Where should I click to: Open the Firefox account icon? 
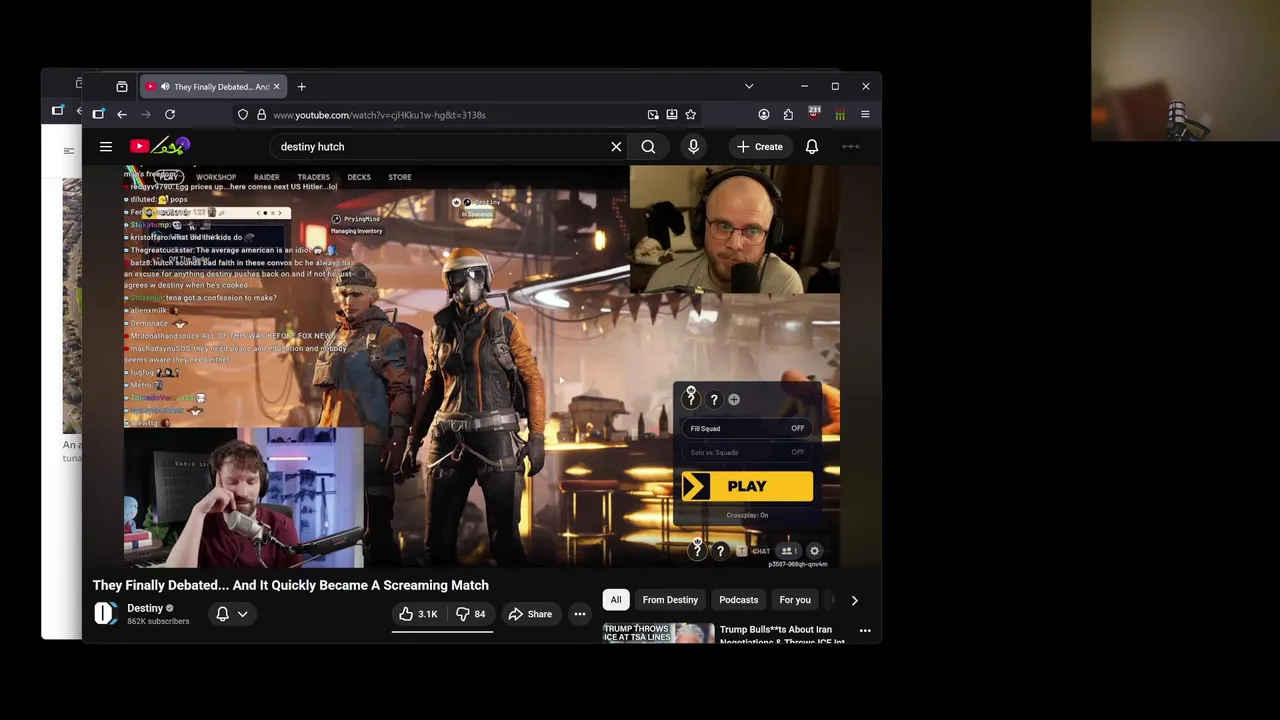[x=764, y=115]
